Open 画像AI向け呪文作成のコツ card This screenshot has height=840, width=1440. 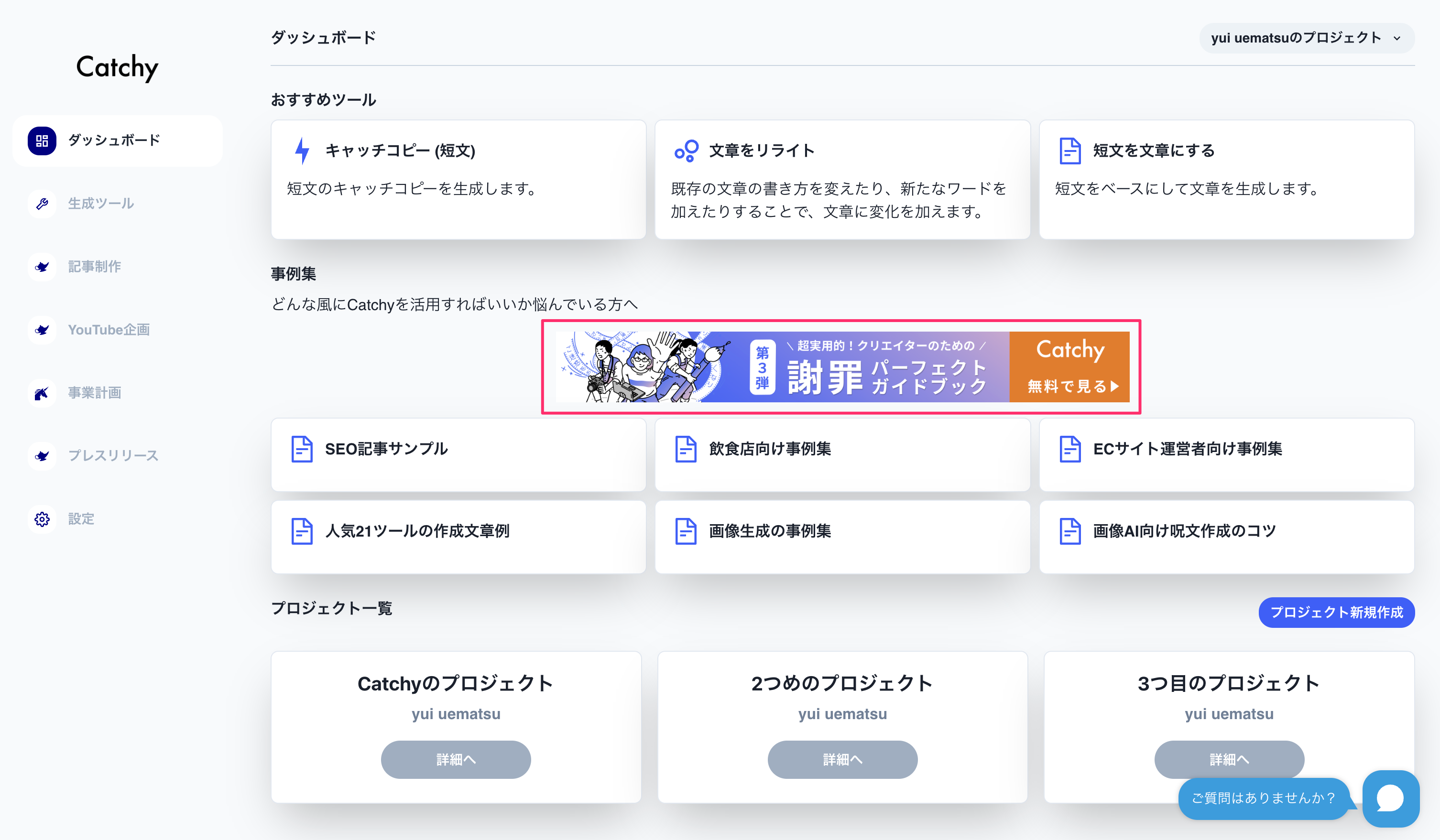click(1226, 537)
